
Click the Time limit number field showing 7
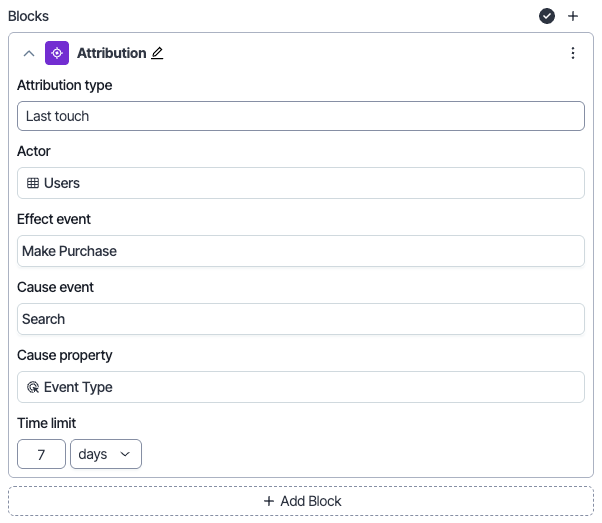41,454
